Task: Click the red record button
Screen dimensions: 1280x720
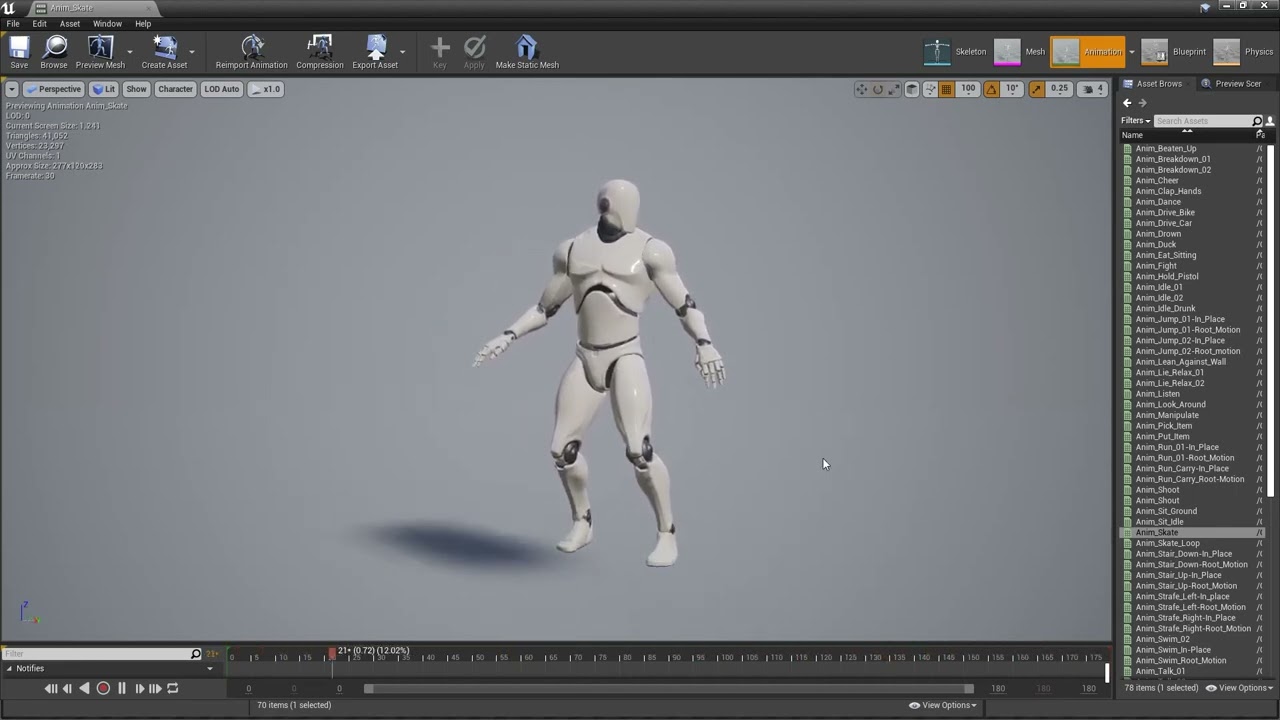Action: (103, 688)
